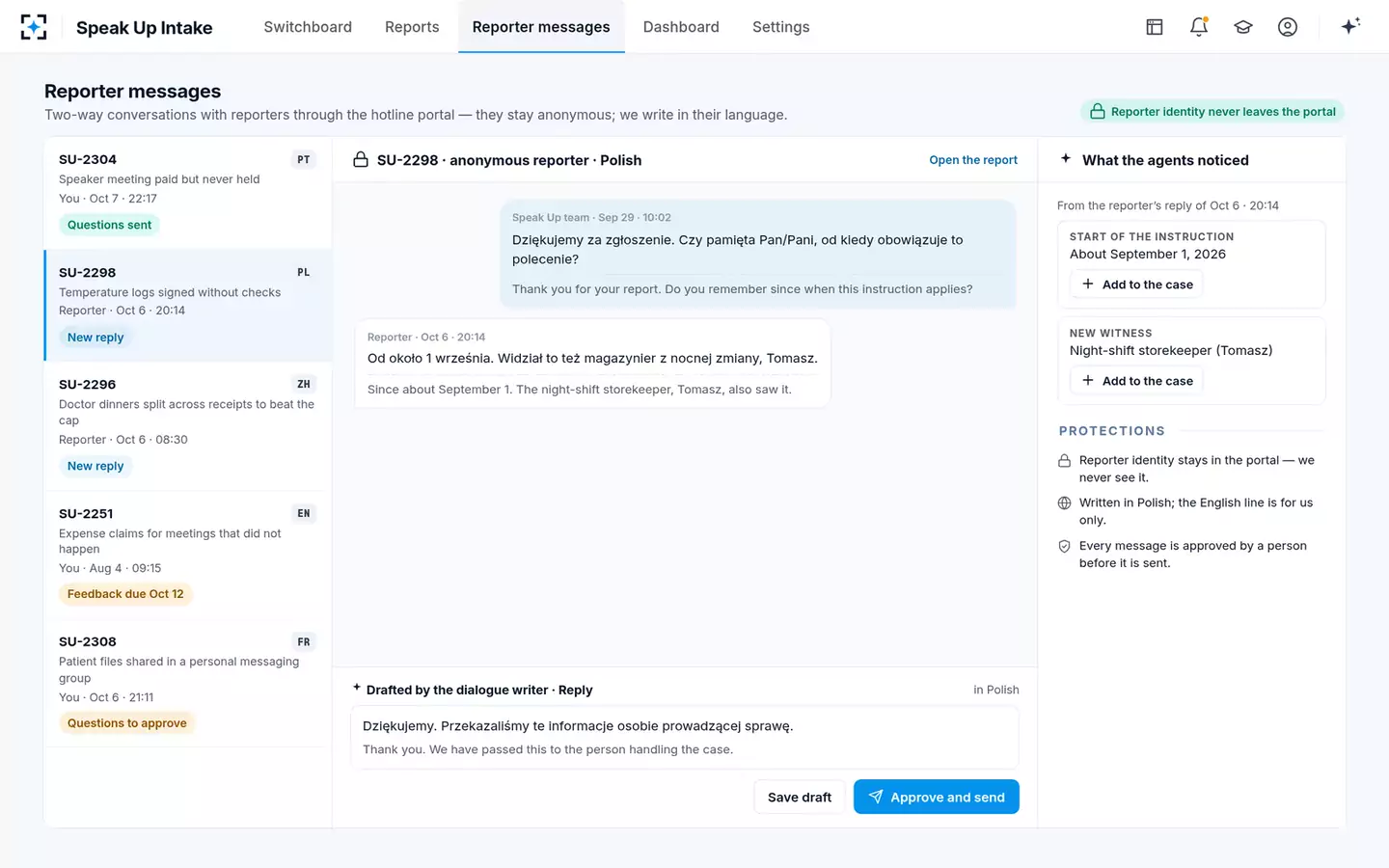
Task: Click the sparkle icon beside Drafted by the dialogue writer
Action: pos(357,688)
